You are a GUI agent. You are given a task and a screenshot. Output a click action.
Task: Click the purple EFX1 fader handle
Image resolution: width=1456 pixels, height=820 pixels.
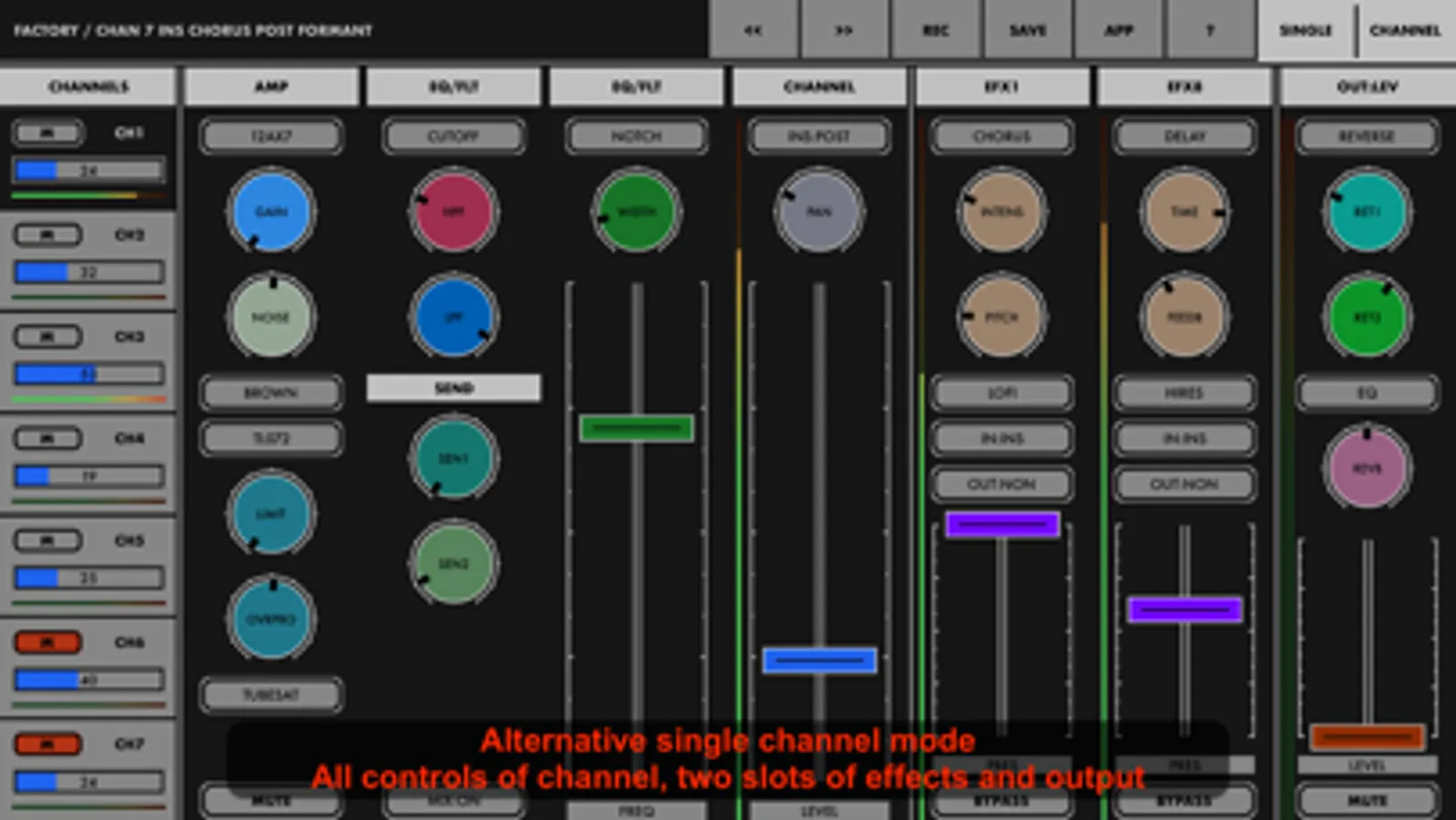point(1002,525)
